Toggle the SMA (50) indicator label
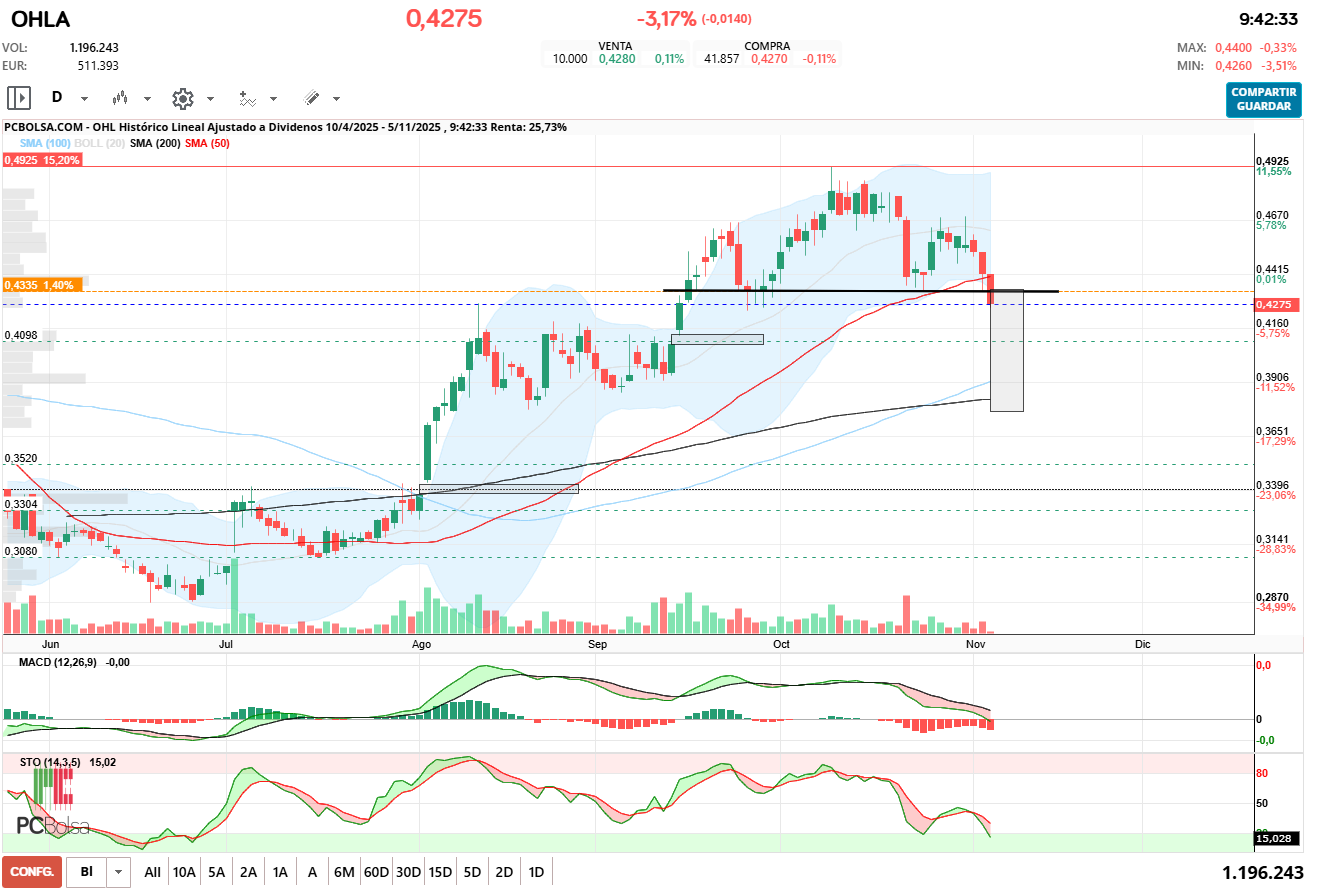 [x=207, y=144]
